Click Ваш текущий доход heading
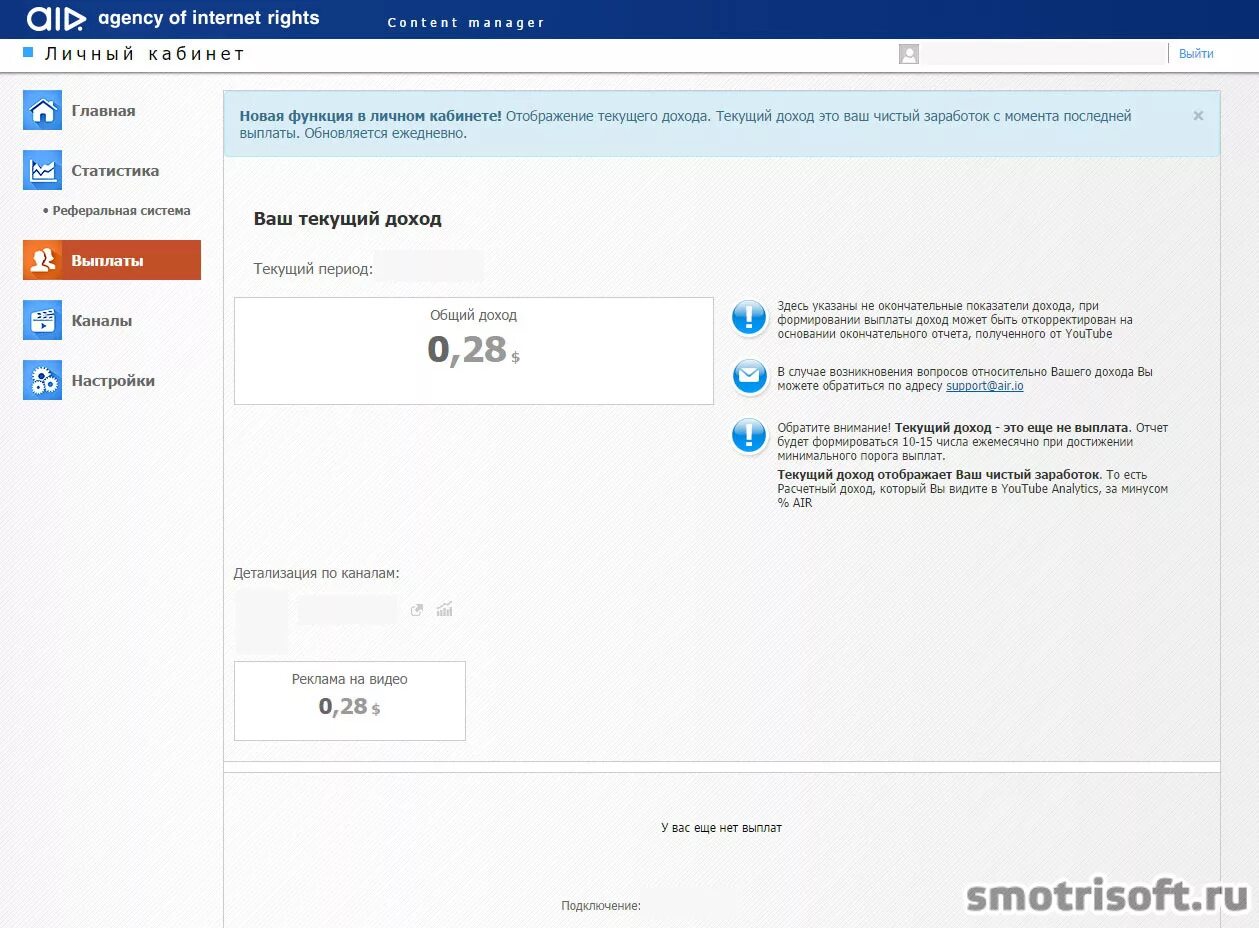The width and height of the screenshot is (1259, 928). [x=347, y=218]
